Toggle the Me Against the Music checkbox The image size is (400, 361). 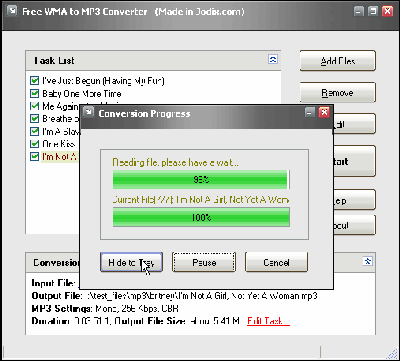pyautogui.click(x=34, y=106)
